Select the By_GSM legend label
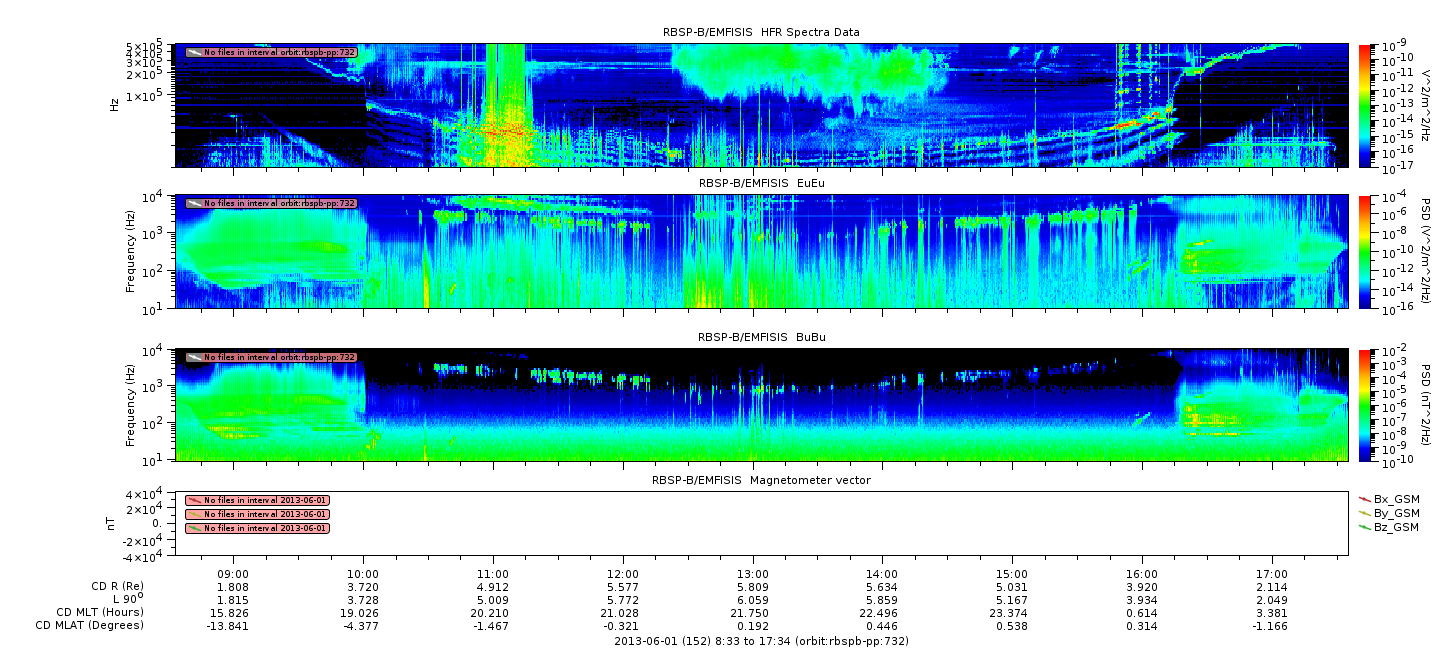 [x=1396, y=512]
